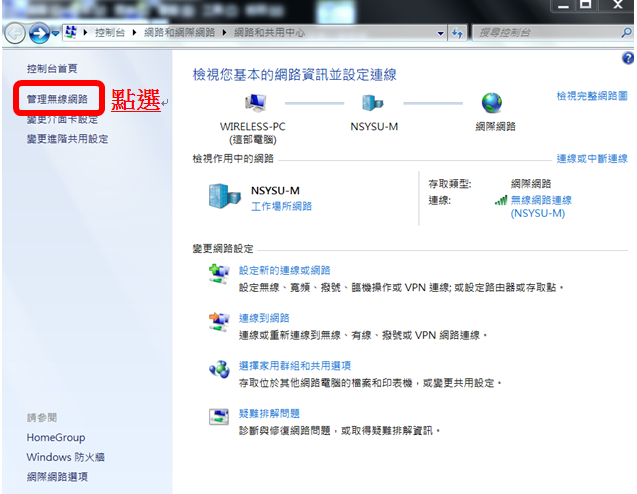Click the large NSYSU-M active network icon
Image resolution: width=637 pixels, height=494 pixels.
point(224,196)
